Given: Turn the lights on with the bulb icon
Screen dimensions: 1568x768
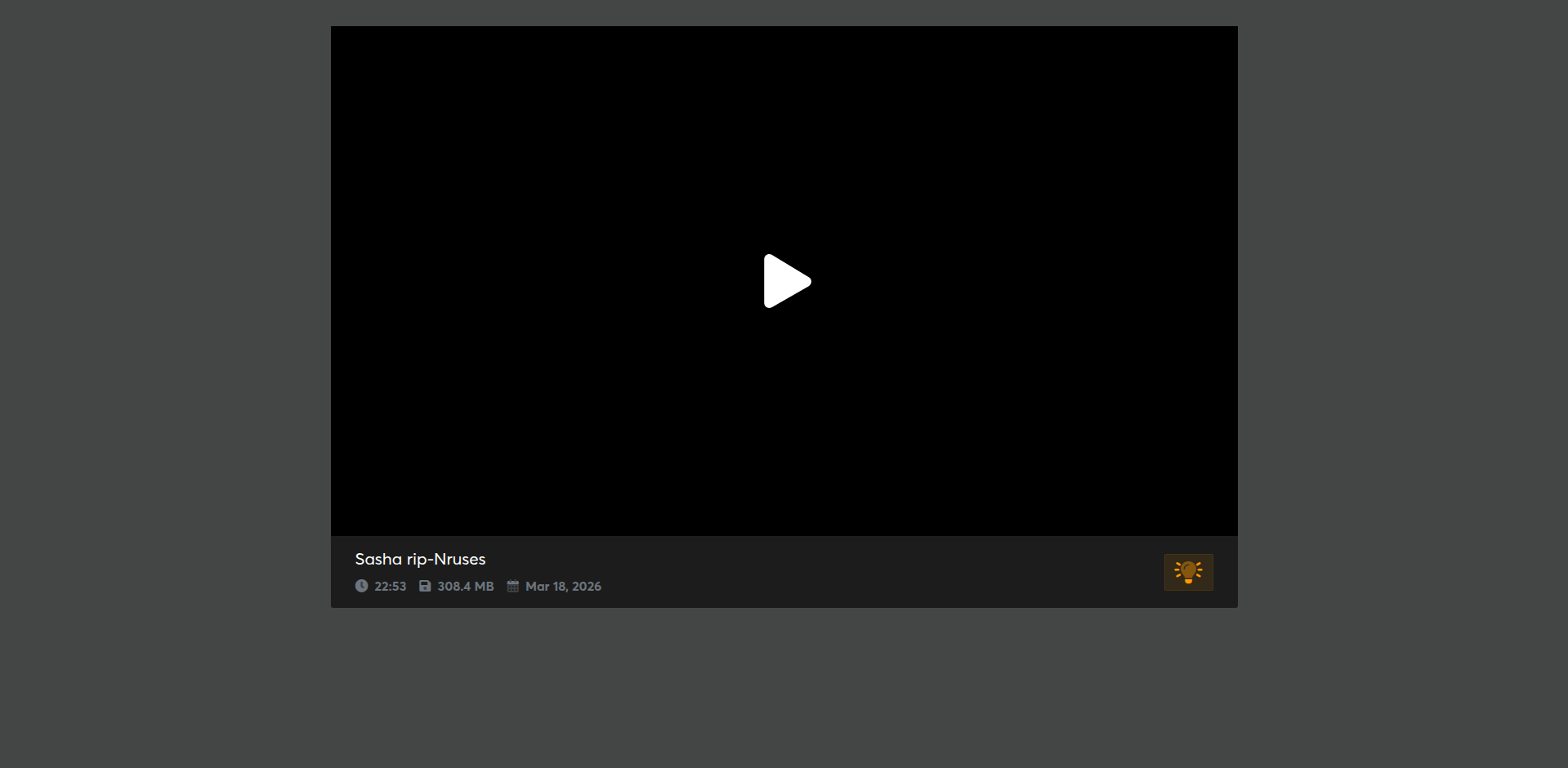Looking at the screenshot, I should pyautogui.click(x=1188, y=572).
